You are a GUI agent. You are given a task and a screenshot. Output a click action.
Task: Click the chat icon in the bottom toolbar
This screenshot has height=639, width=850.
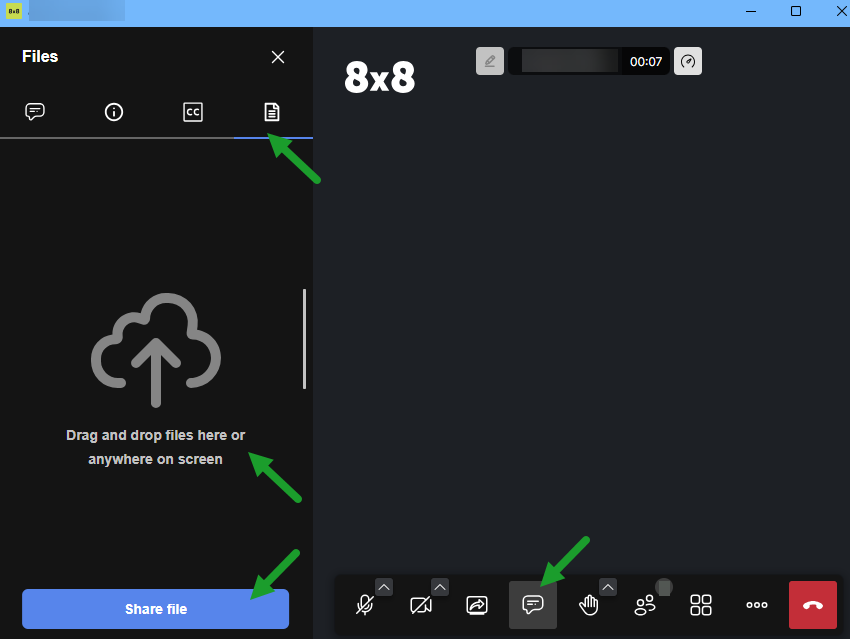(533, 605)
